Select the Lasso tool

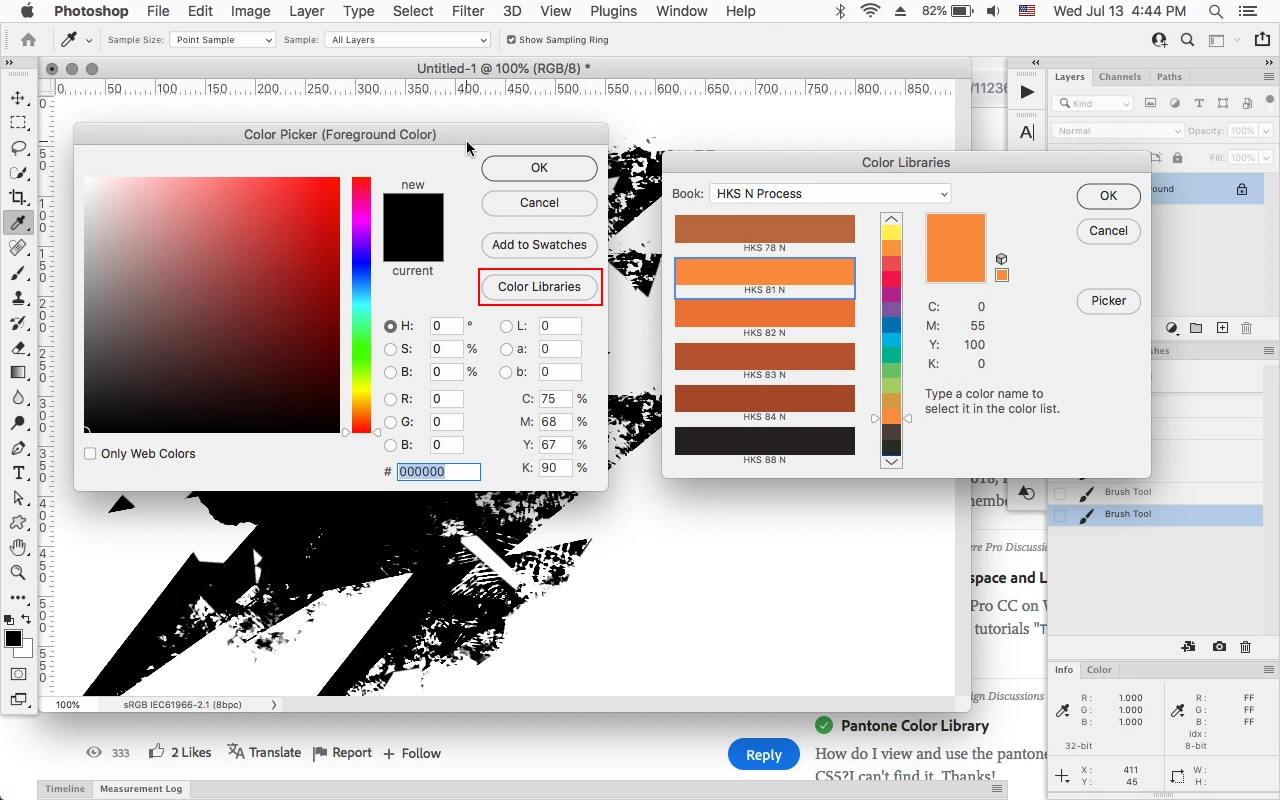pyautogui.click(x=18, y=148)
